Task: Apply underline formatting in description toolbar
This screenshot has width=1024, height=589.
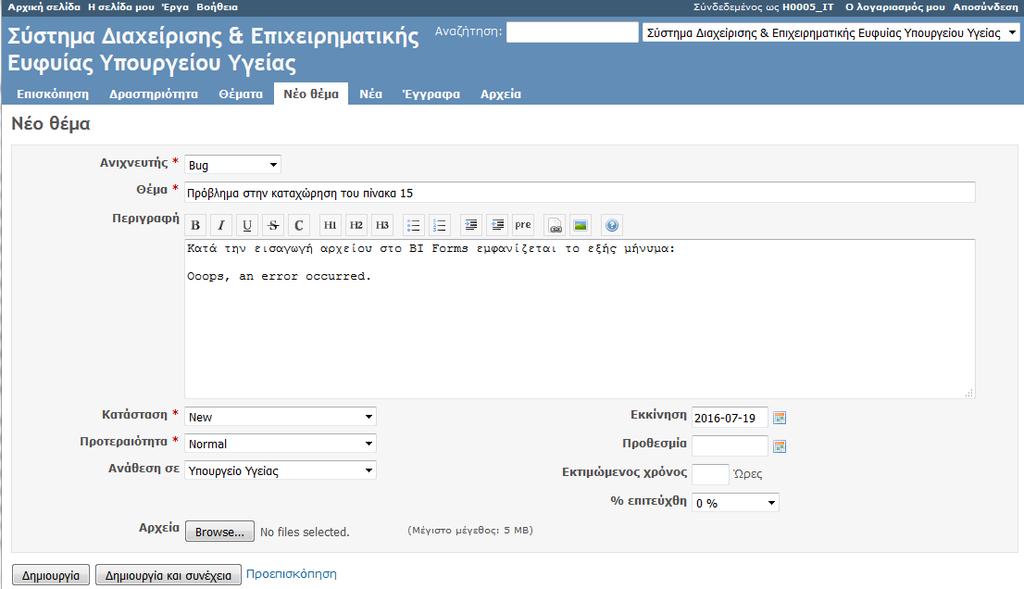Action: (247, 225)
